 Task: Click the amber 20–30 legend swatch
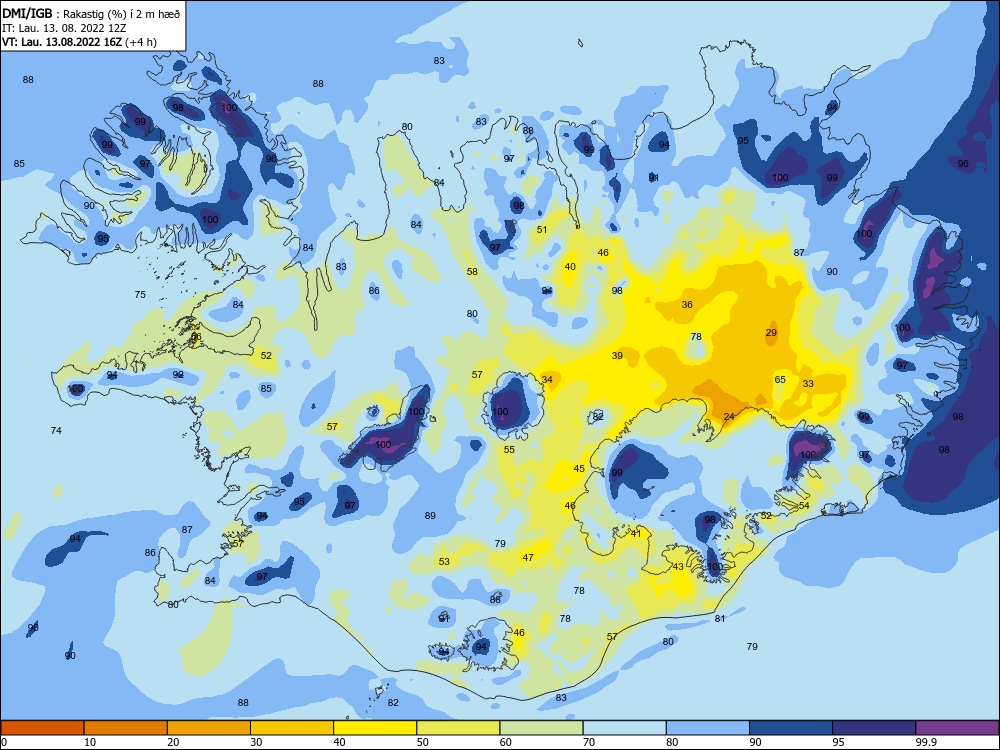[209, 728]
